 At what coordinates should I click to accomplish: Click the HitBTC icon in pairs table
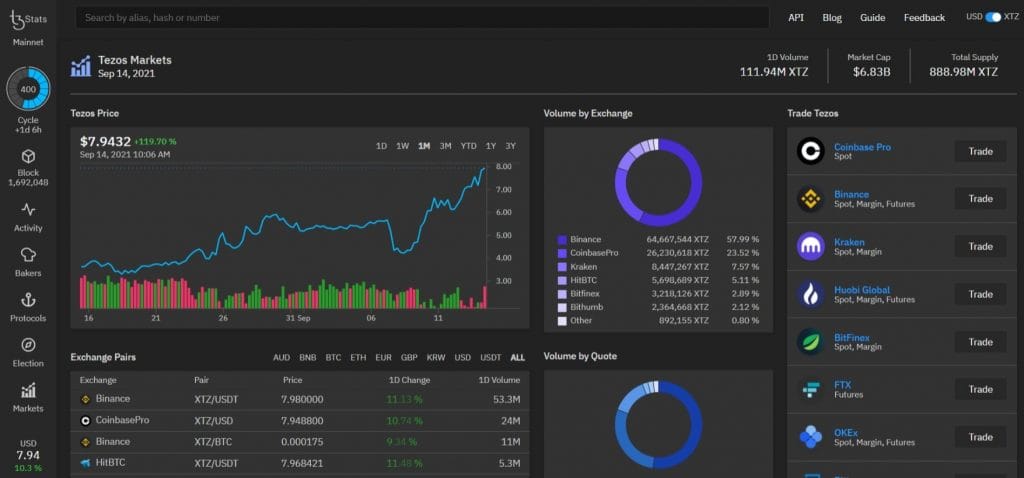[85, 464]
